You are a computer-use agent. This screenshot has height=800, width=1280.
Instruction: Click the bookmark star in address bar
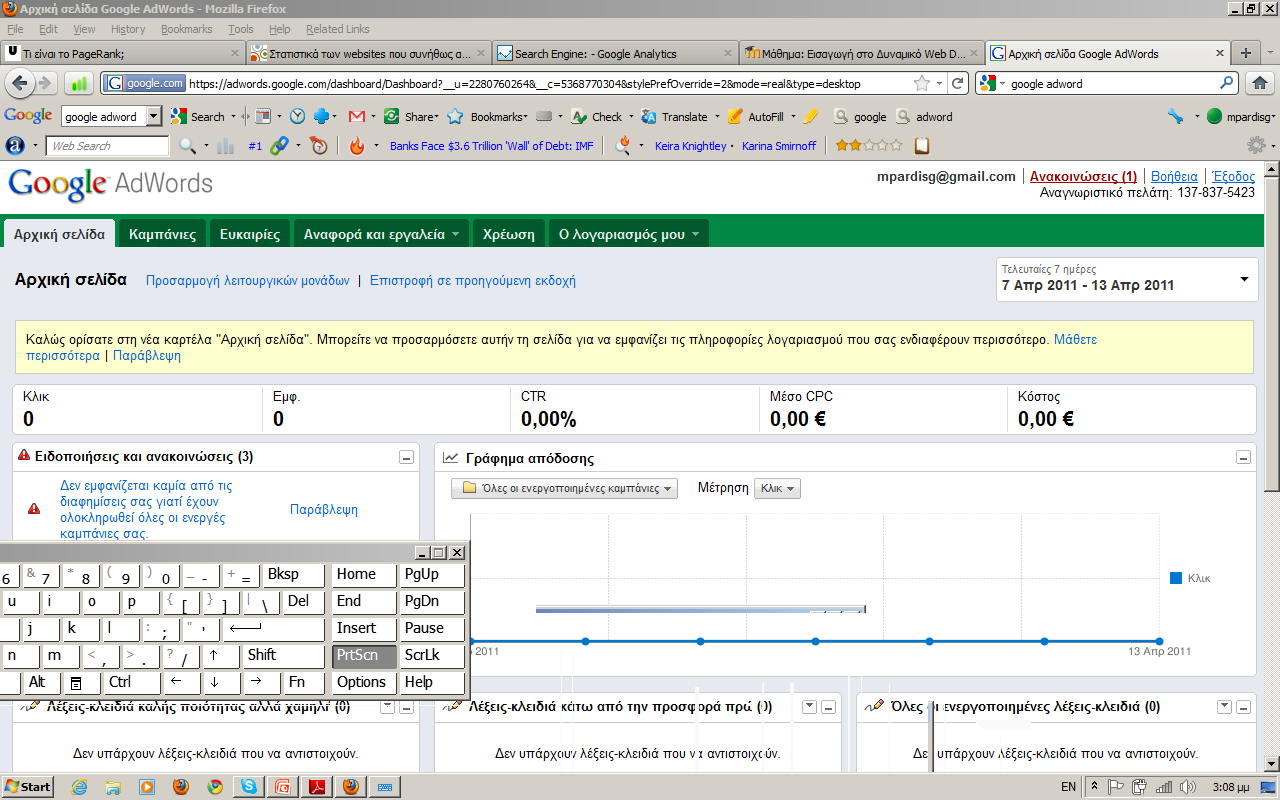[922, 84]
